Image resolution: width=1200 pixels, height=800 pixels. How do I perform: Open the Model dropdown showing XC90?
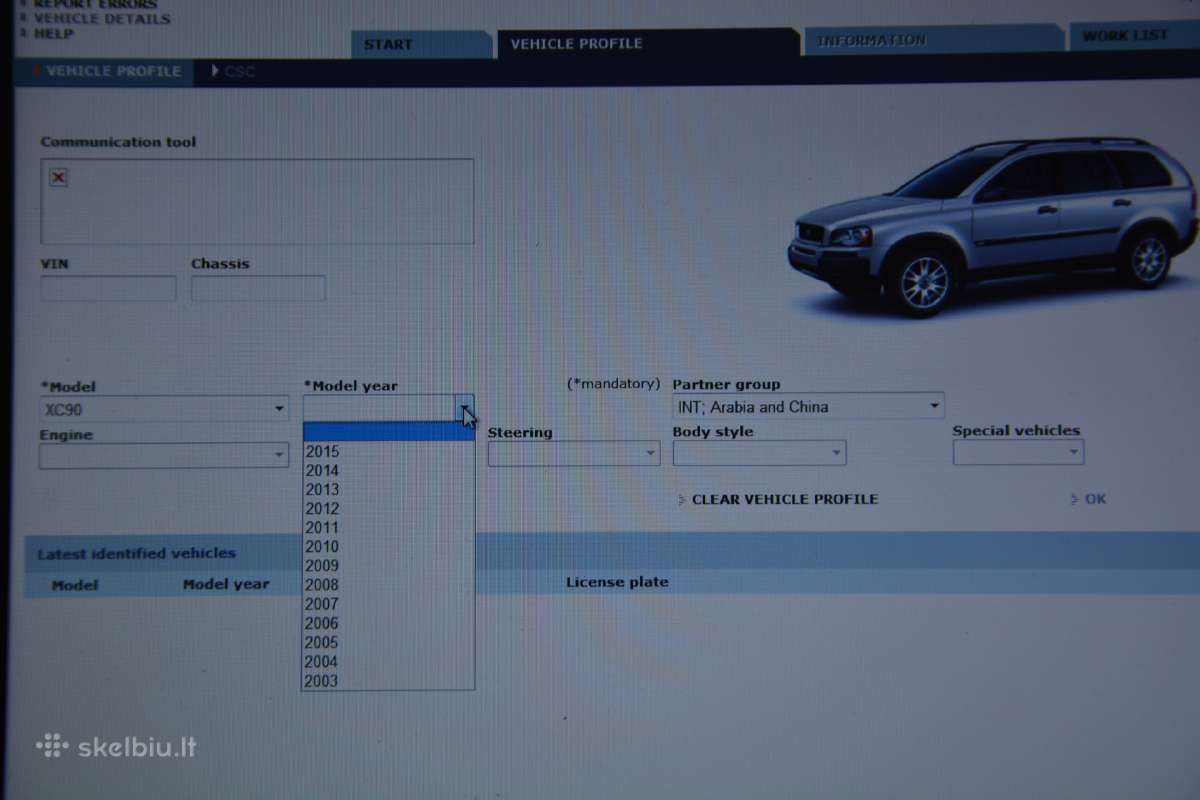tap(164, 408)
